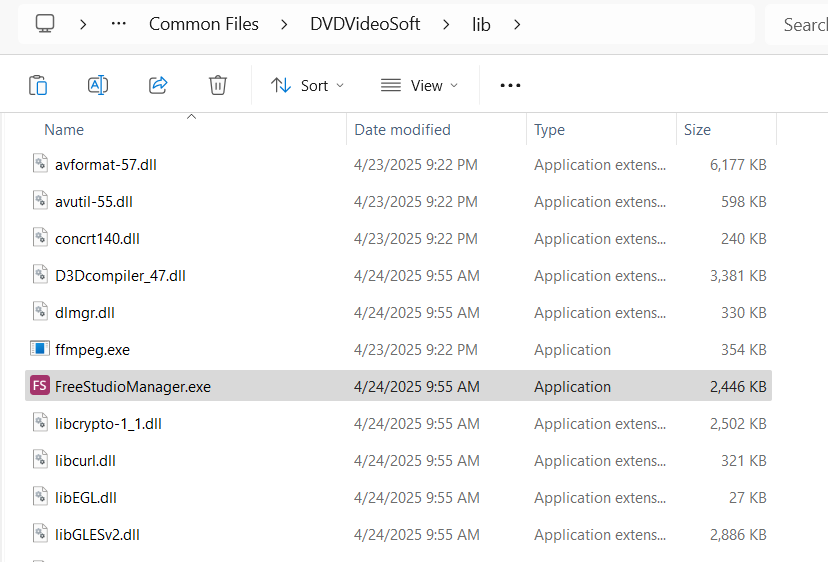
Task: Show hidden breadcrumb folders via address bar ellipsis
Action: coord(119,24)
